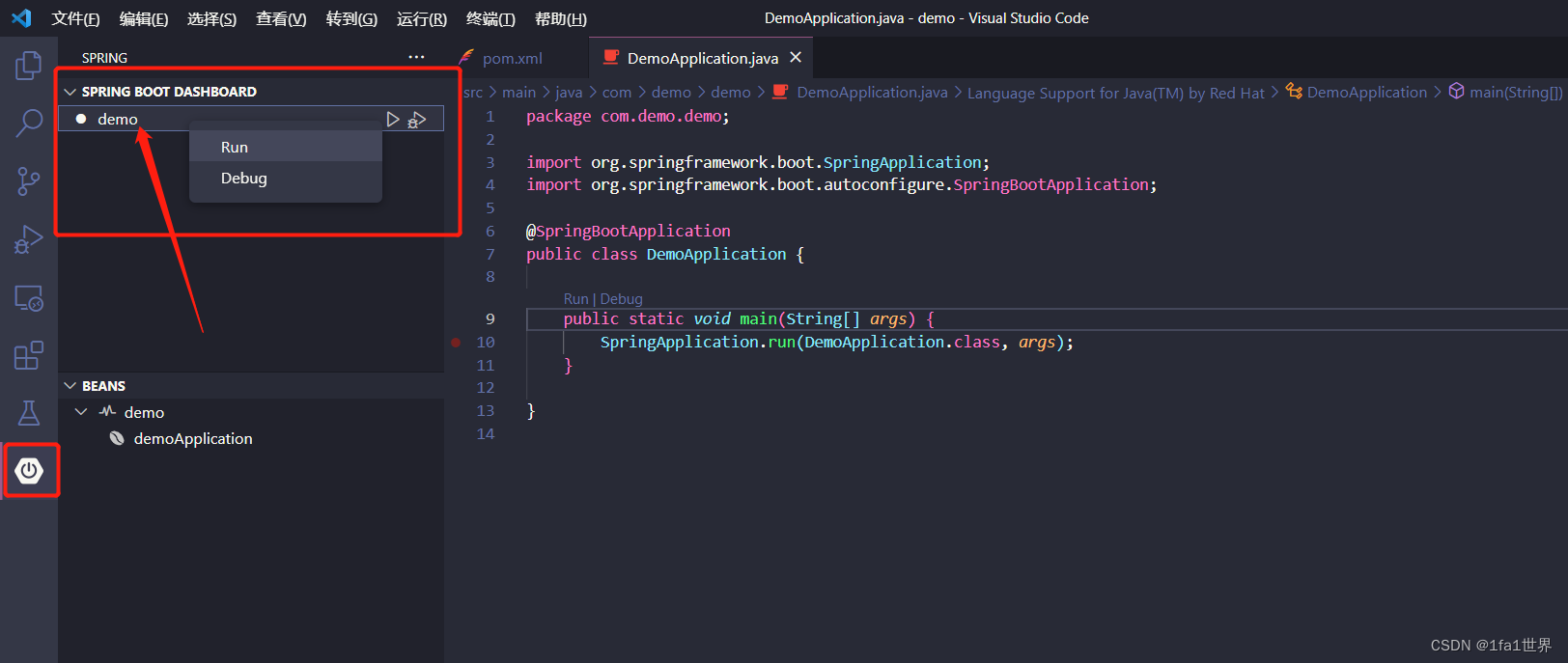Click the Debug code lens above main
1568x663 pixels.
click(621, 299)
